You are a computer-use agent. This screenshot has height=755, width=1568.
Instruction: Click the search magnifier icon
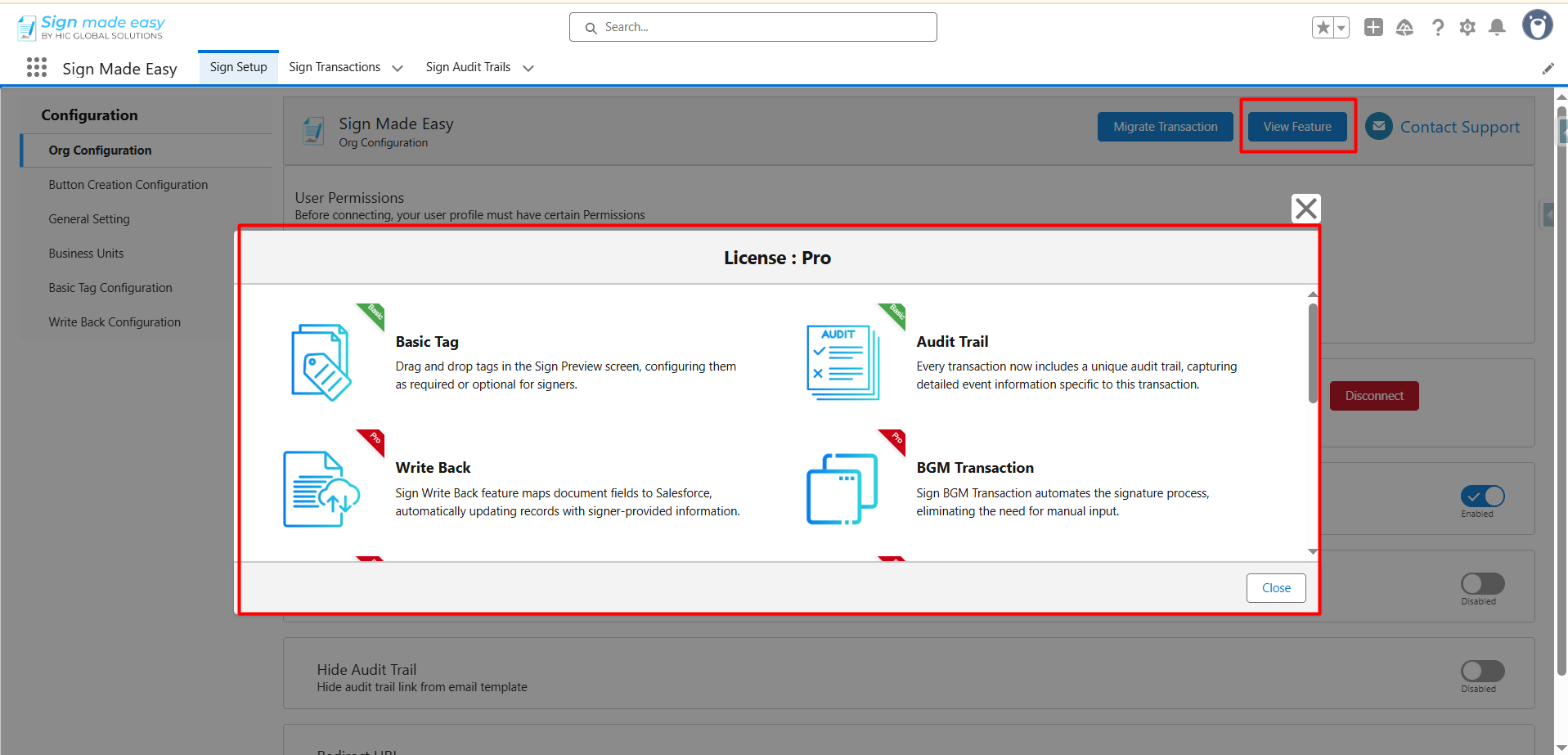[591, 28]
